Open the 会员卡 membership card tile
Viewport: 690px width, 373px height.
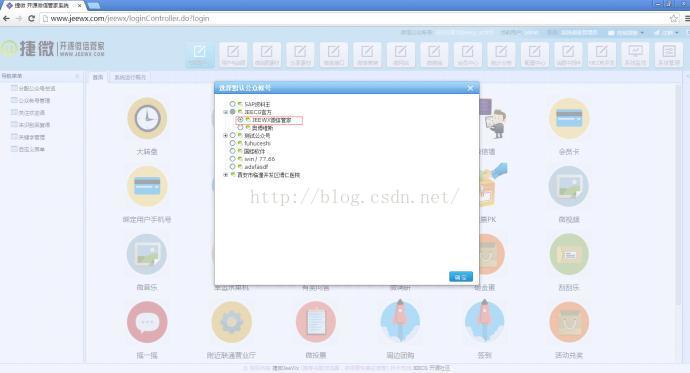569,118
